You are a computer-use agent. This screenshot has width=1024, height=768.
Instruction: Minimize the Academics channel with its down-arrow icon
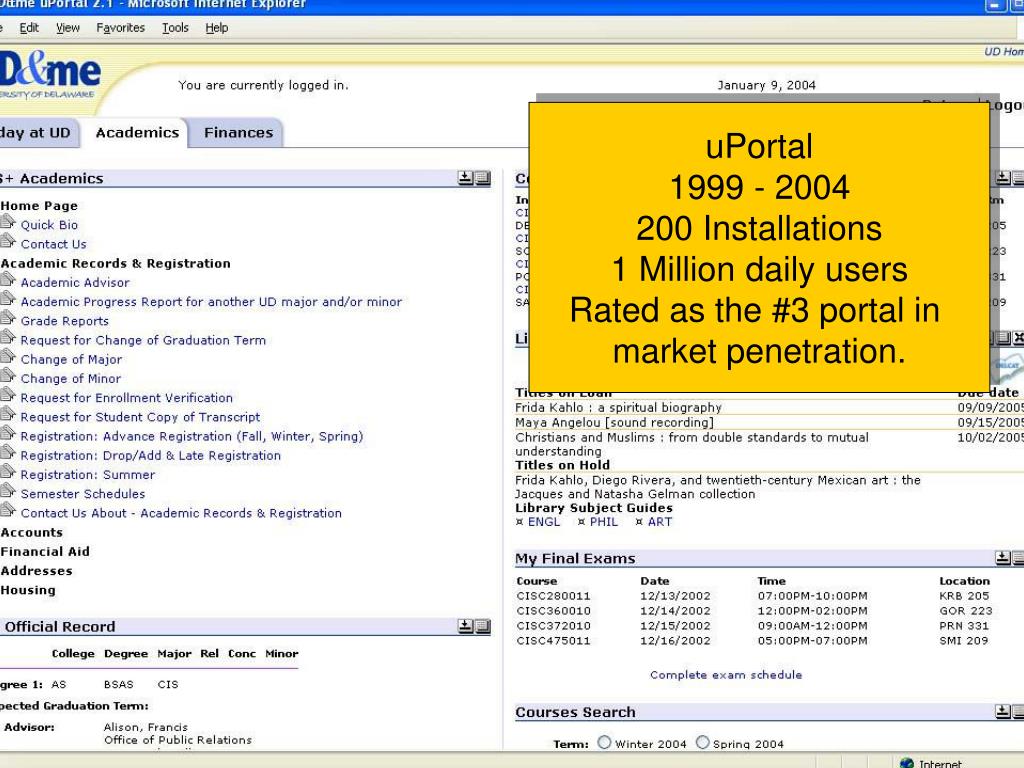[465, 178]
